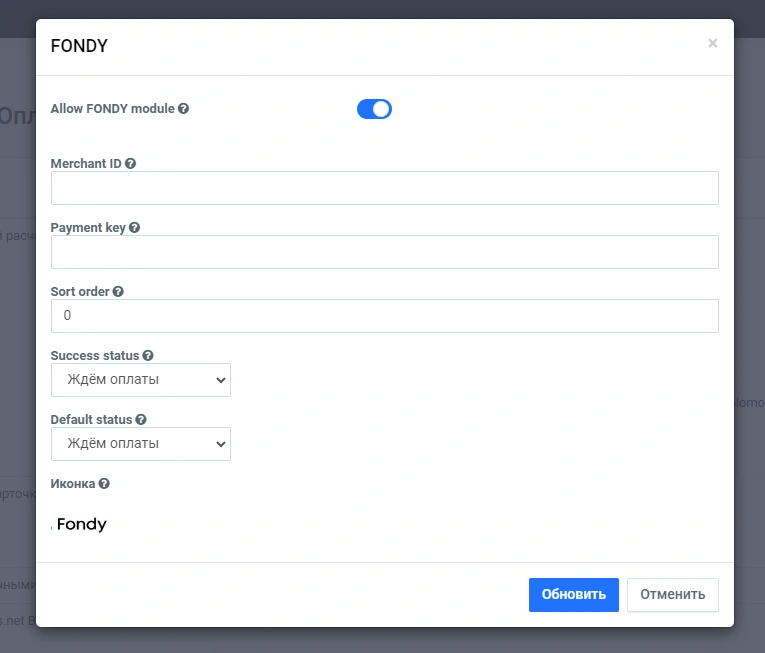The image size is (765, 653).
Task: Click the Merchant ID label text
Action: pyautogui.click(x=86, y=163)
